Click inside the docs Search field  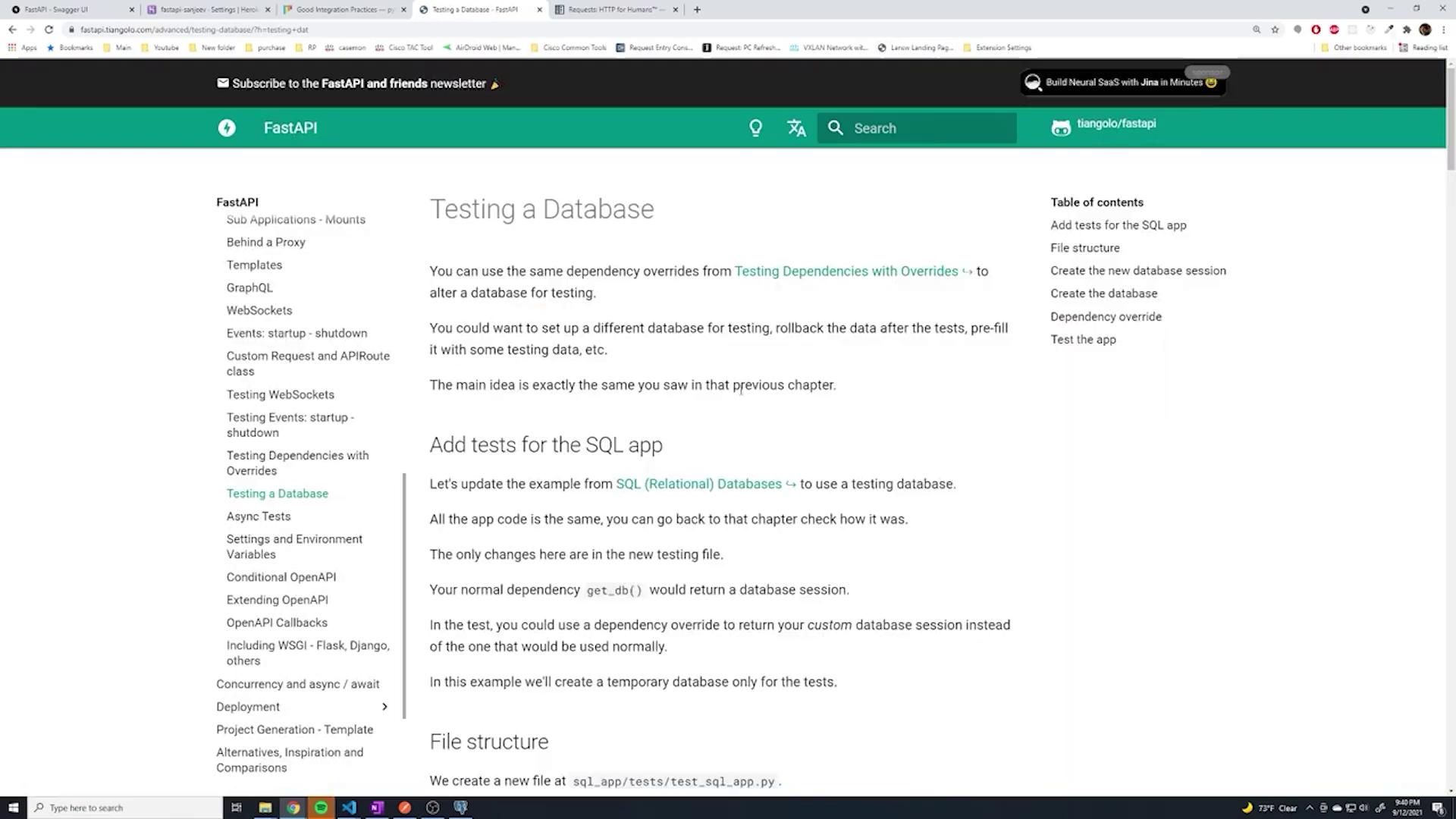[929, 128]
